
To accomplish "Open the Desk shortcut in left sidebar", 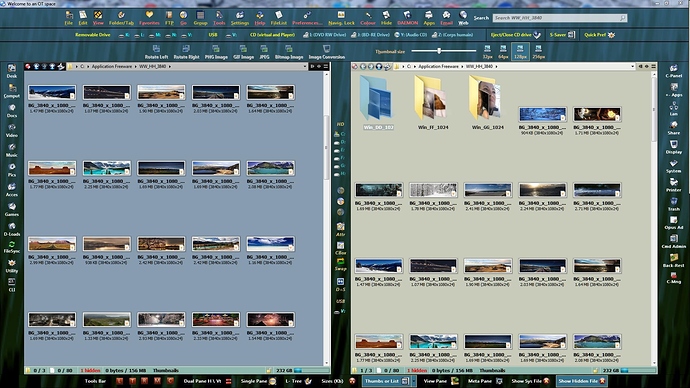I will point(11,71).
